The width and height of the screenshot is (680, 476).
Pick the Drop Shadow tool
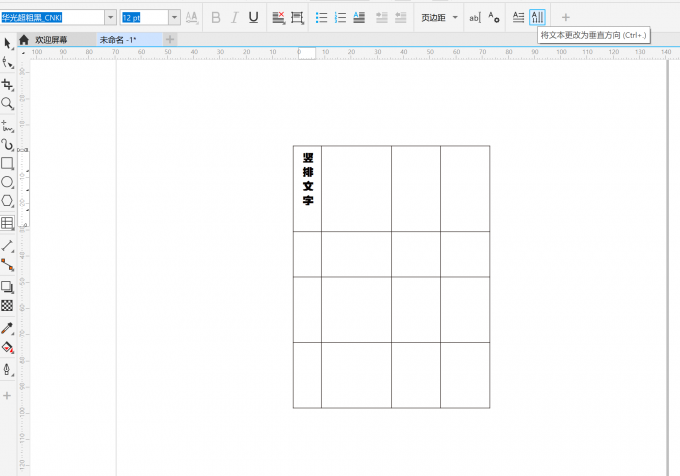coord(7,287)
